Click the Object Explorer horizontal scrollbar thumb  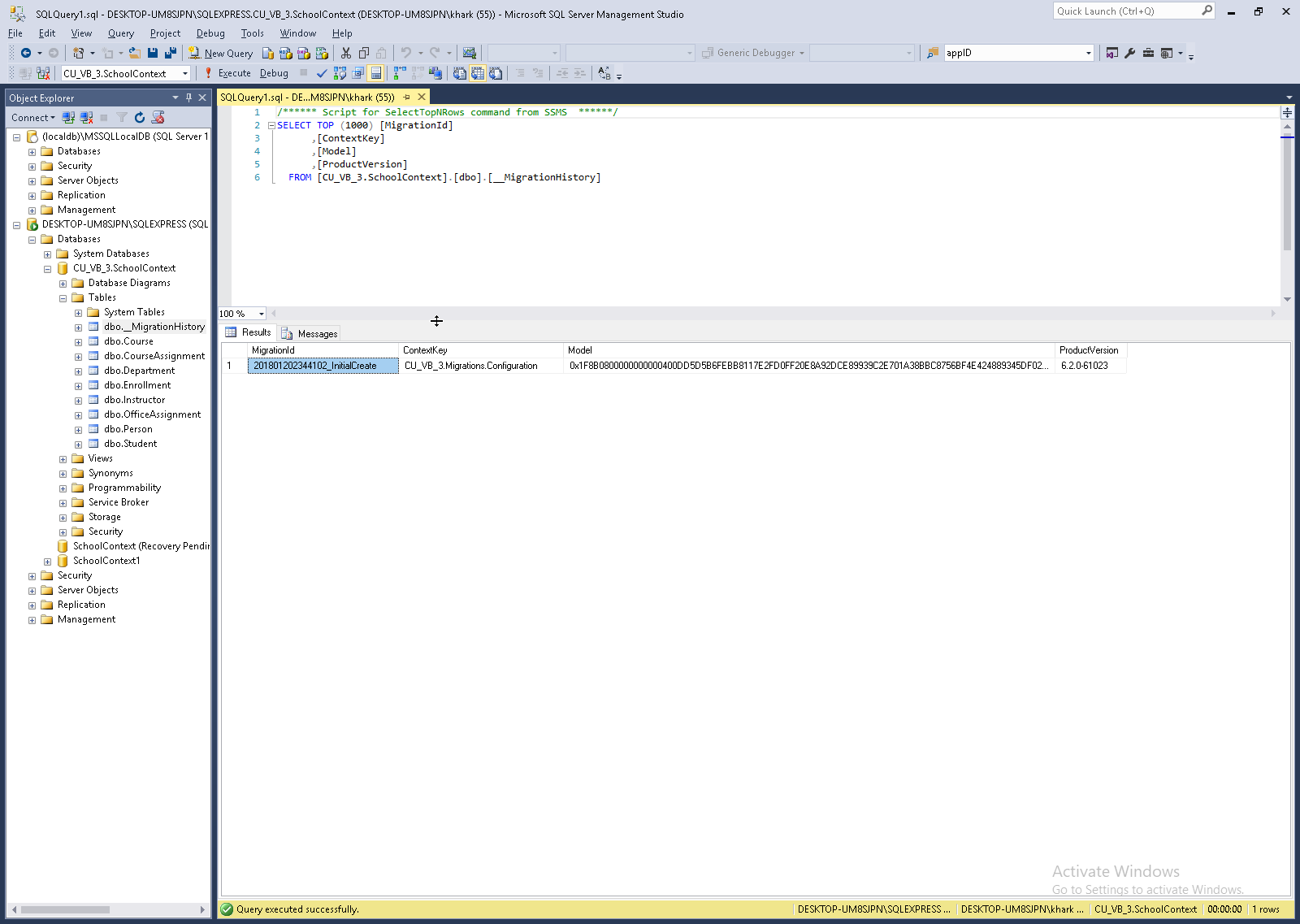pyautogui.click(x=65, y=909)
